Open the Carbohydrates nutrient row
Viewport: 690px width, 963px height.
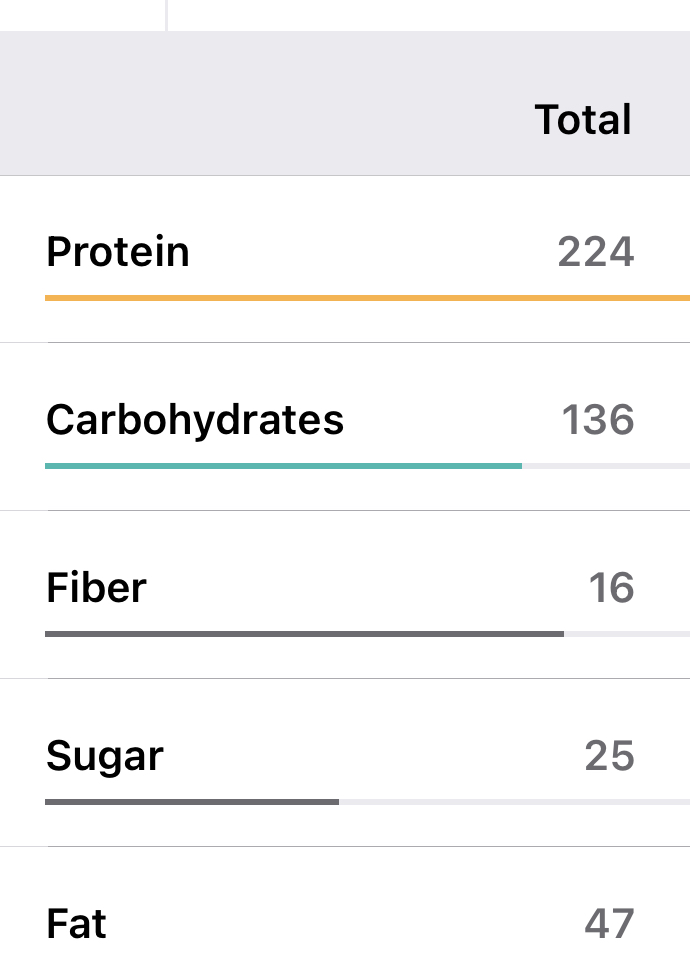[195, 420]
